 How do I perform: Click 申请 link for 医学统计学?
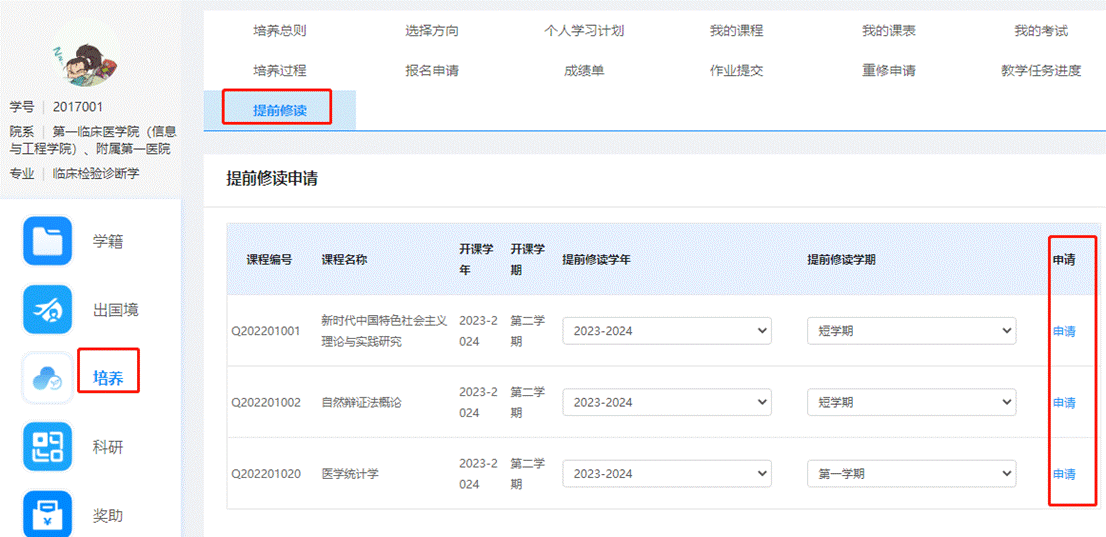pos(1064,474)
